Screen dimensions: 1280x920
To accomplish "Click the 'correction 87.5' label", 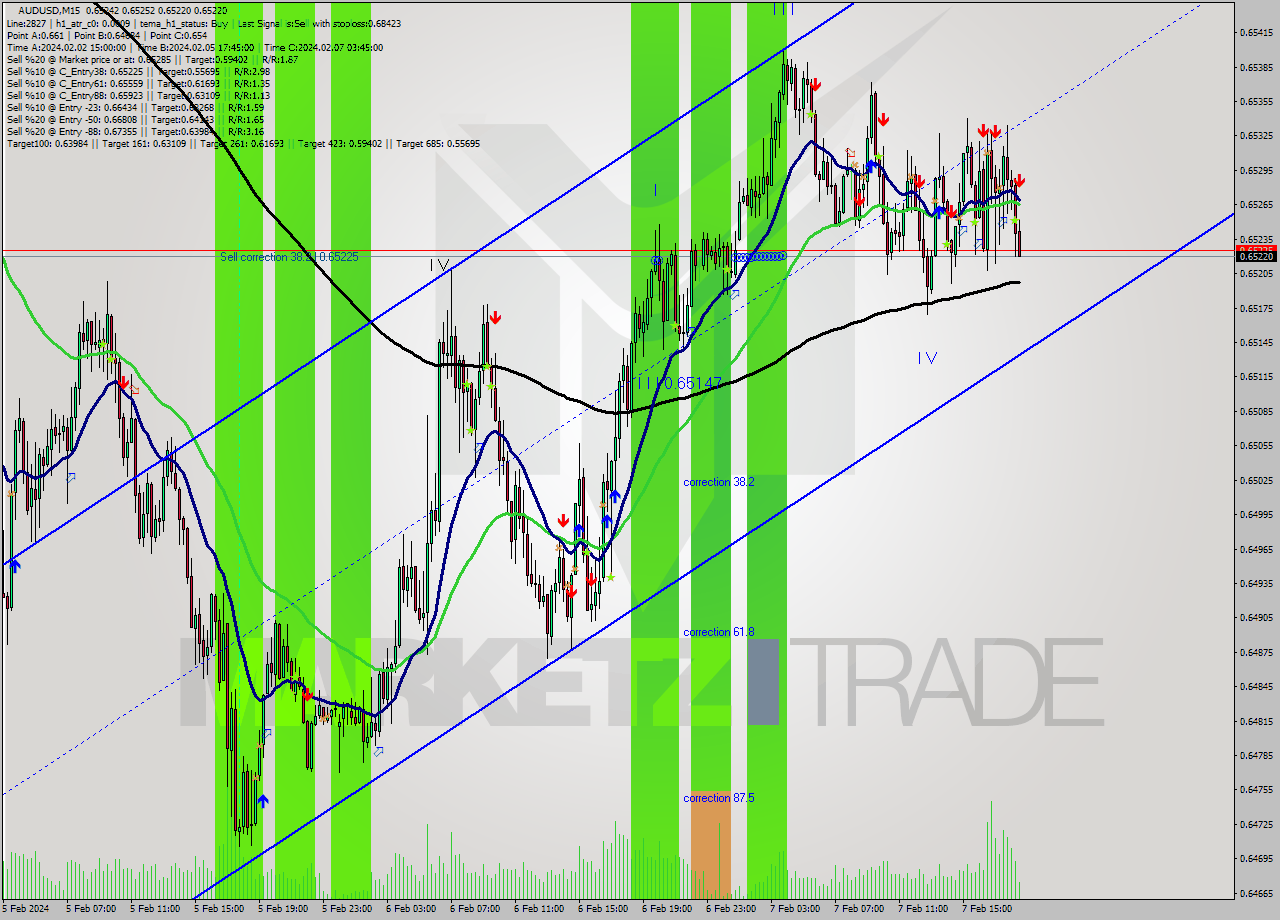I will coord(718,798).
